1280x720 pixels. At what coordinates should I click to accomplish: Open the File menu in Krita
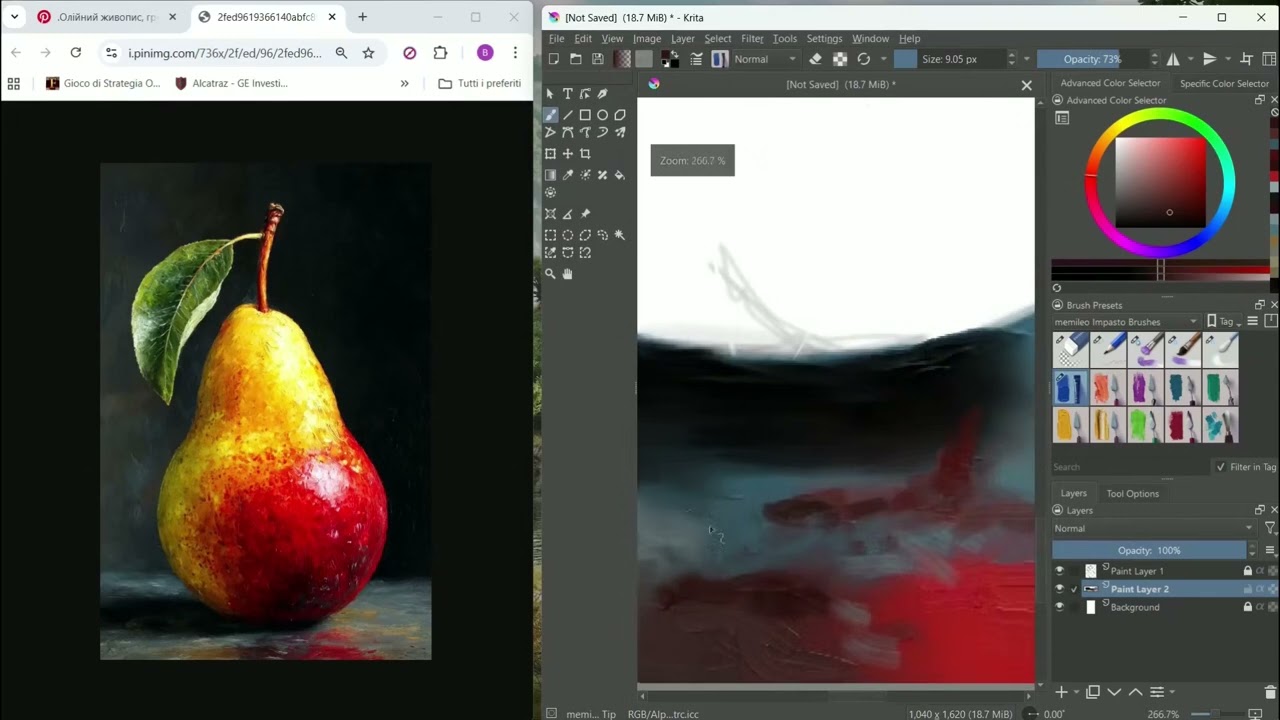tap(557, 39)
